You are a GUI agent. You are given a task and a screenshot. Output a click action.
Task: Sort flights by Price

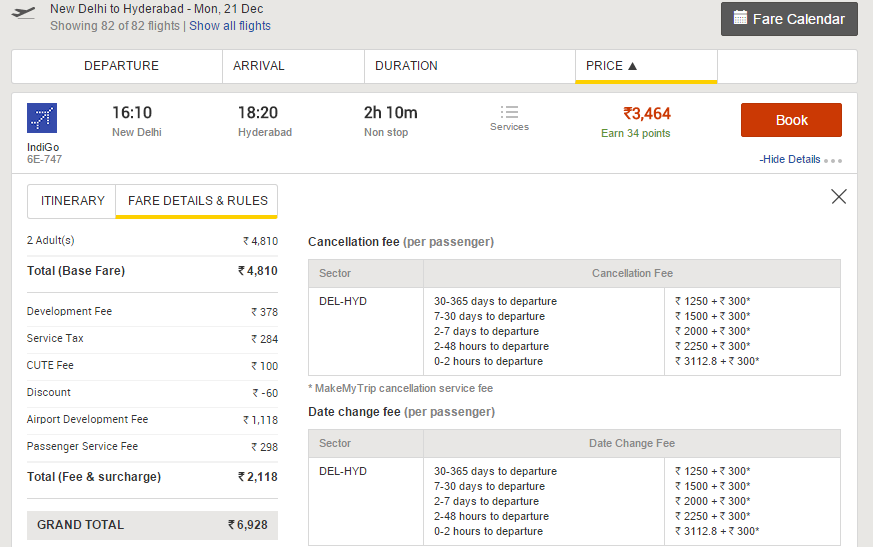646,66
